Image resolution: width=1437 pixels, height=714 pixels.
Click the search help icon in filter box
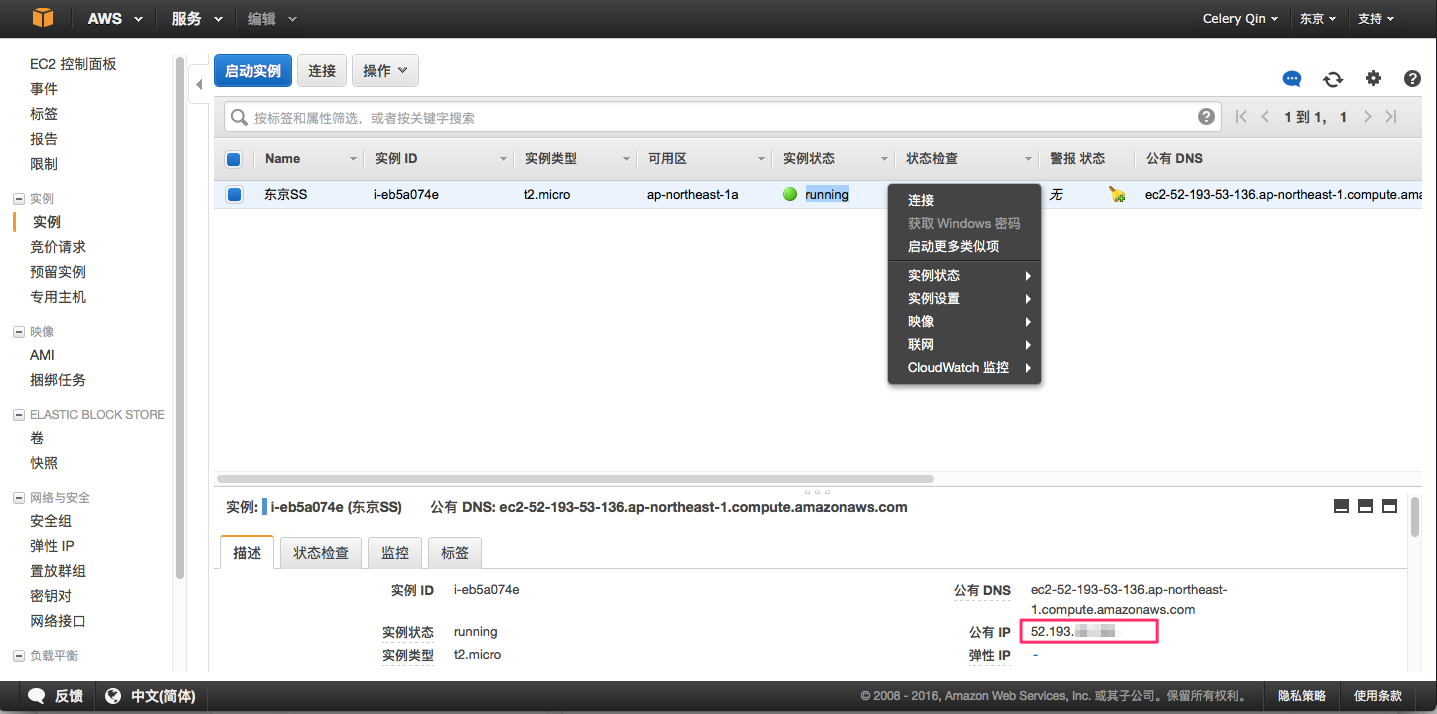pos(1207,117)
